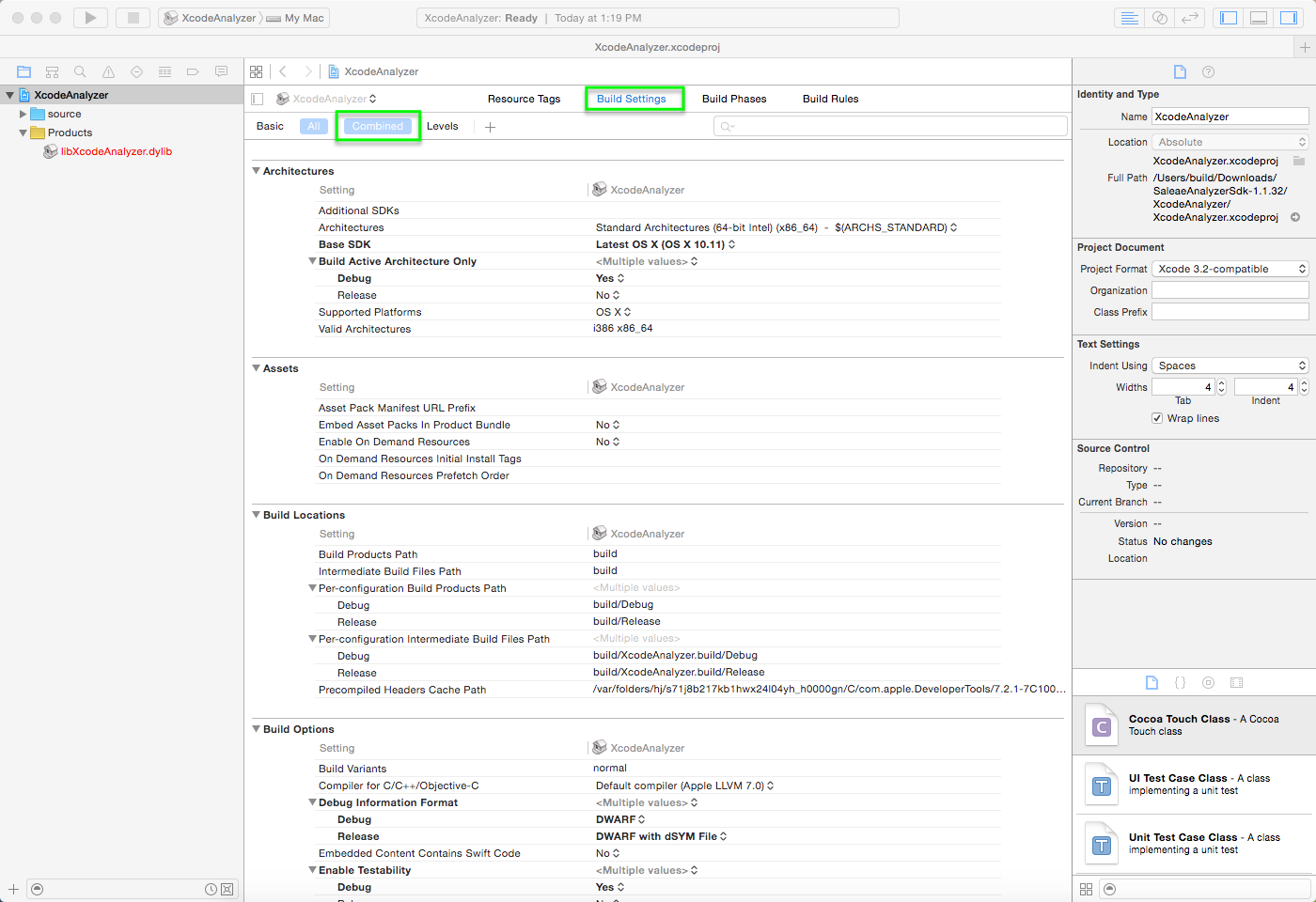The height and width of the screenshot is (902, 1316).
Task: Switch to the Build Phases tab
Action: click(x=734, y=99)
